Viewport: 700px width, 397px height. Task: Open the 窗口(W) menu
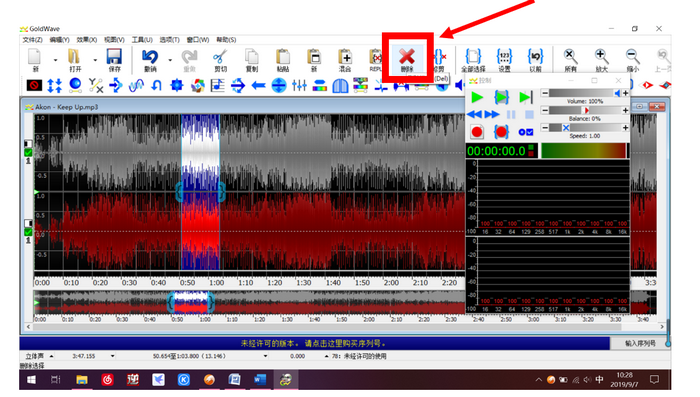click(198, 40)
